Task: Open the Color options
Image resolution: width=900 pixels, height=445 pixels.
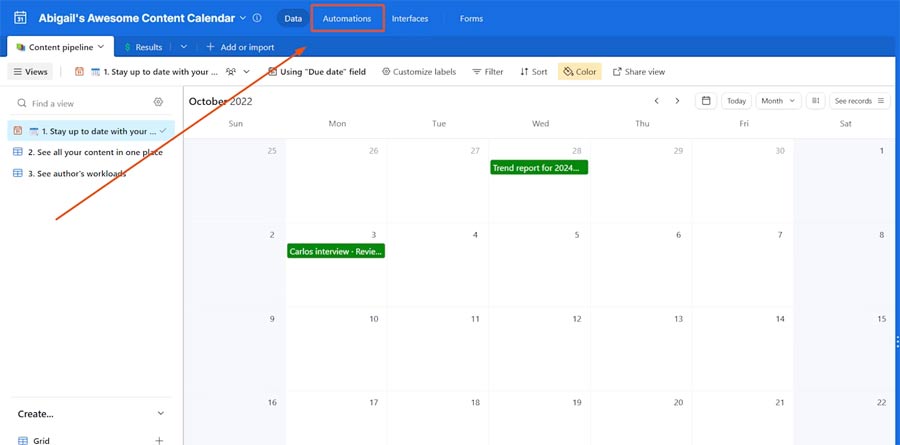Action: point(579,72)
